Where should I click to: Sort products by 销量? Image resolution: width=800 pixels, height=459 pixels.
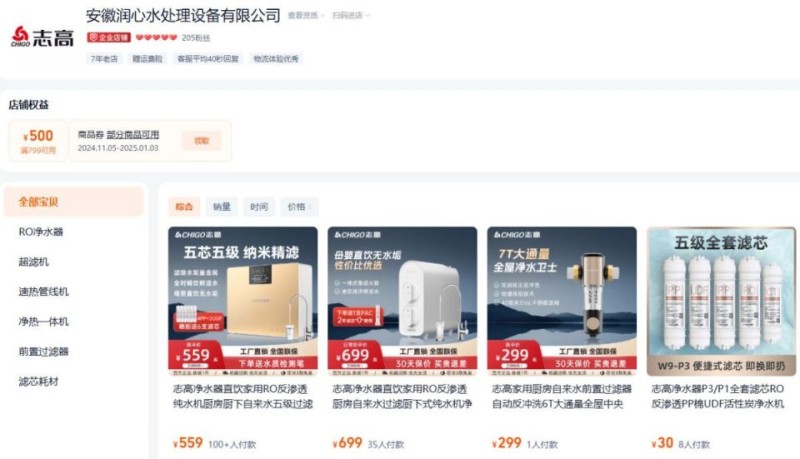click(221, 207)
